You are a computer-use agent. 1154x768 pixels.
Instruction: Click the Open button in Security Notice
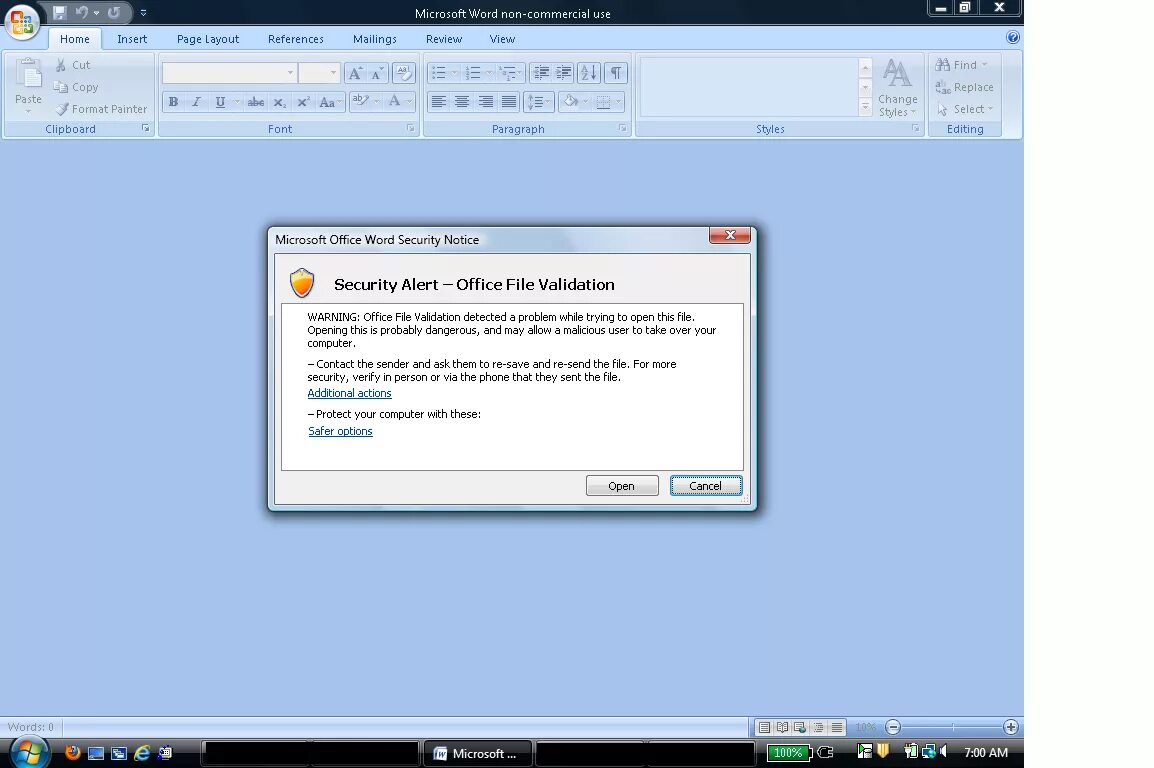tap(622, 486)
